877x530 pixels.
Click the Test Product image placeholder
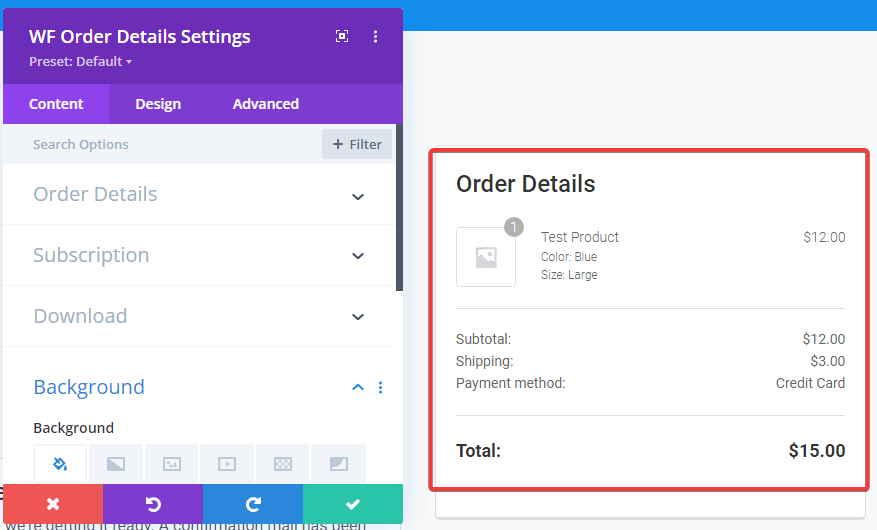tap(485, 257)
